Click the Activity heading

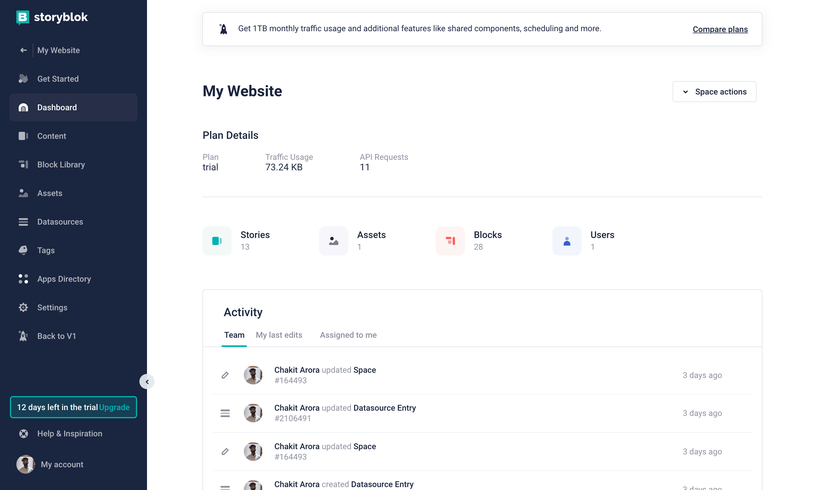pos(243,312)
